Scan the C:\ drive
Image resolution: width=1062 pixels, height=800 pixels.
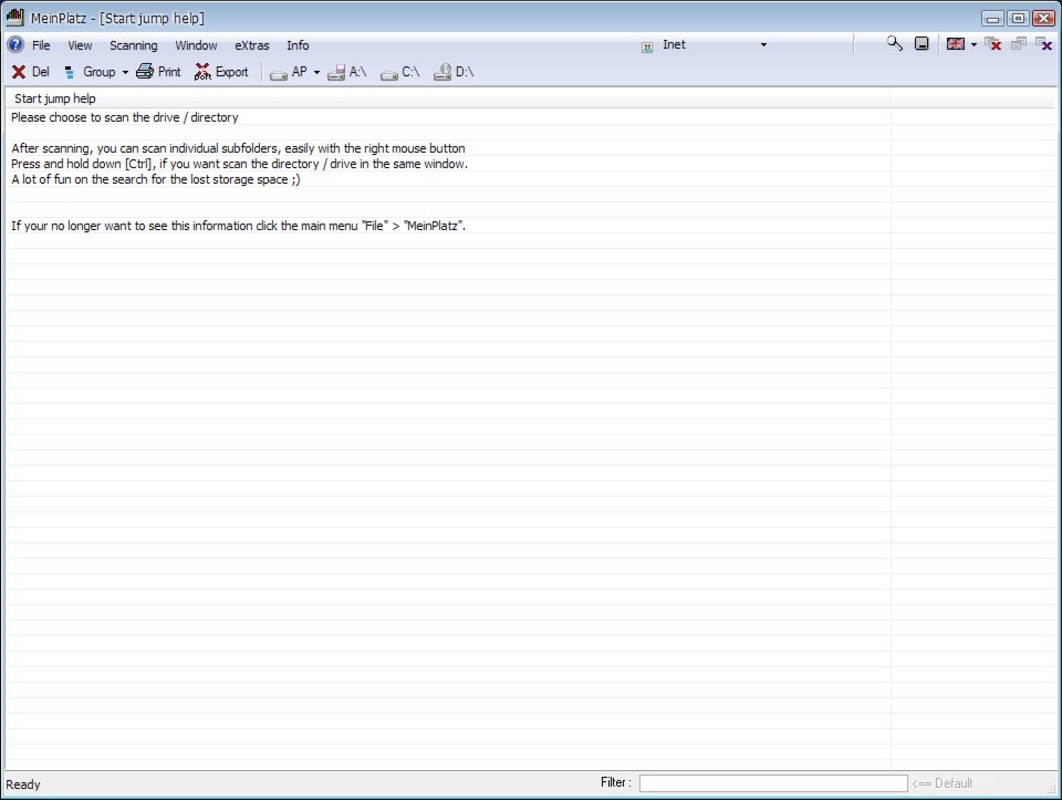pyautogui.click(x=400, y=72)
